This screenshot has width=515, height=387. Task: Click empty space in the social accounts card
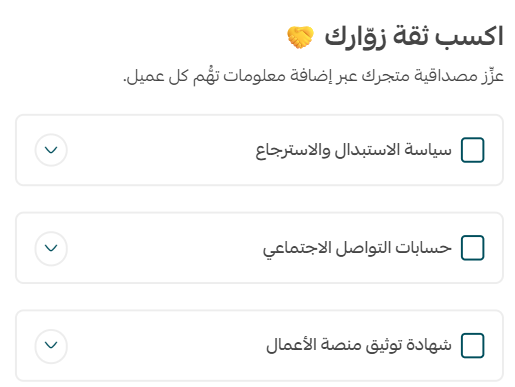pos(163,248)
